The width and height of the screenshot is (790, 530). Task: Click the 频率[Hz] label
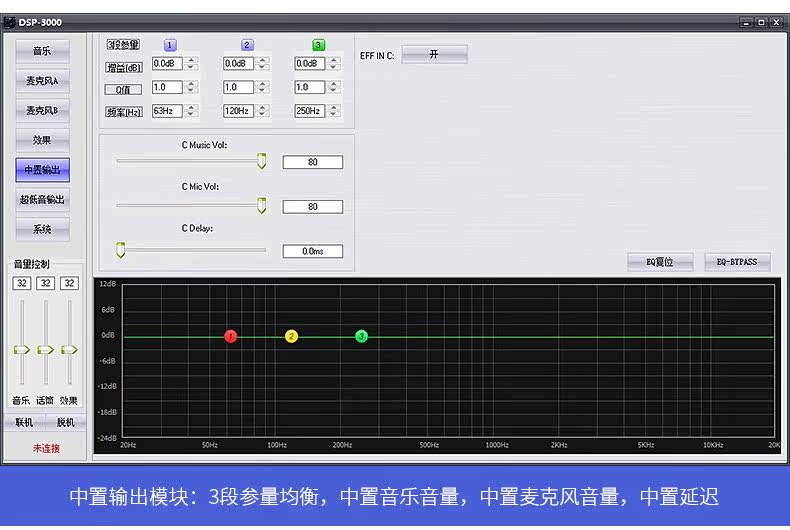[124, 112]
